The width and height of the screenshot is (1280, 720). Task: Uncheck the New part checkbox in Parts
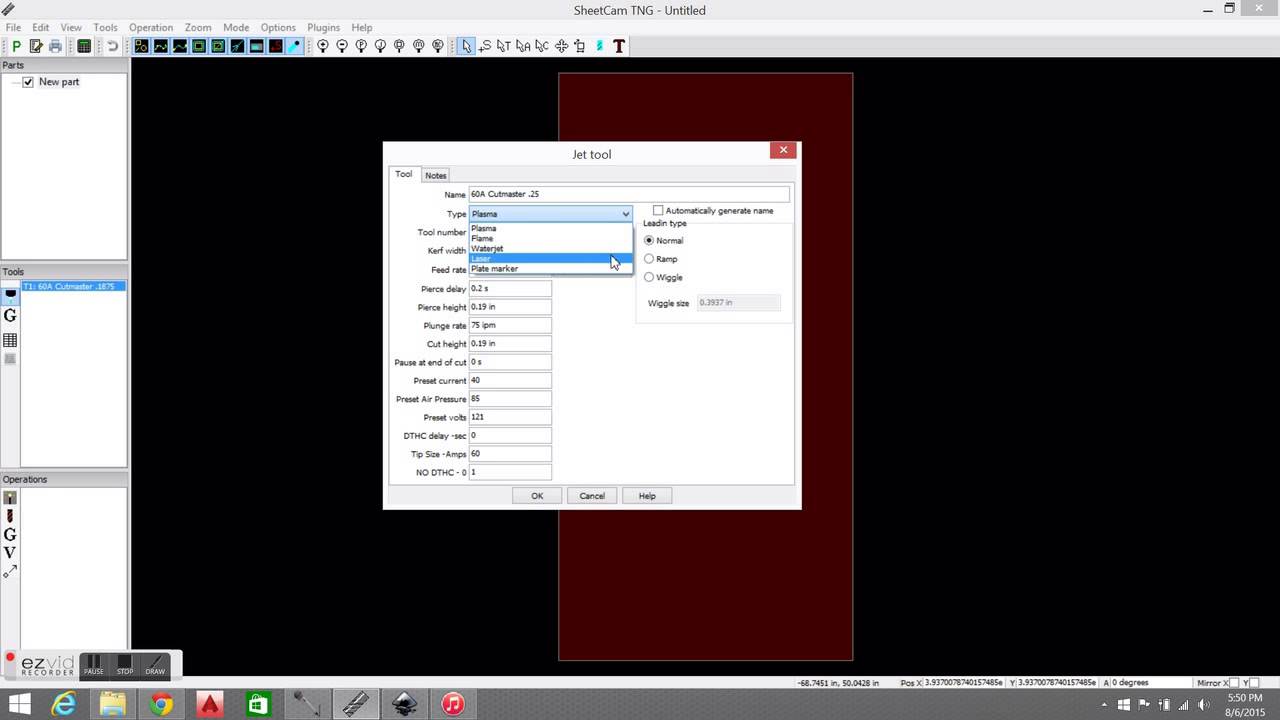[28, 82]
